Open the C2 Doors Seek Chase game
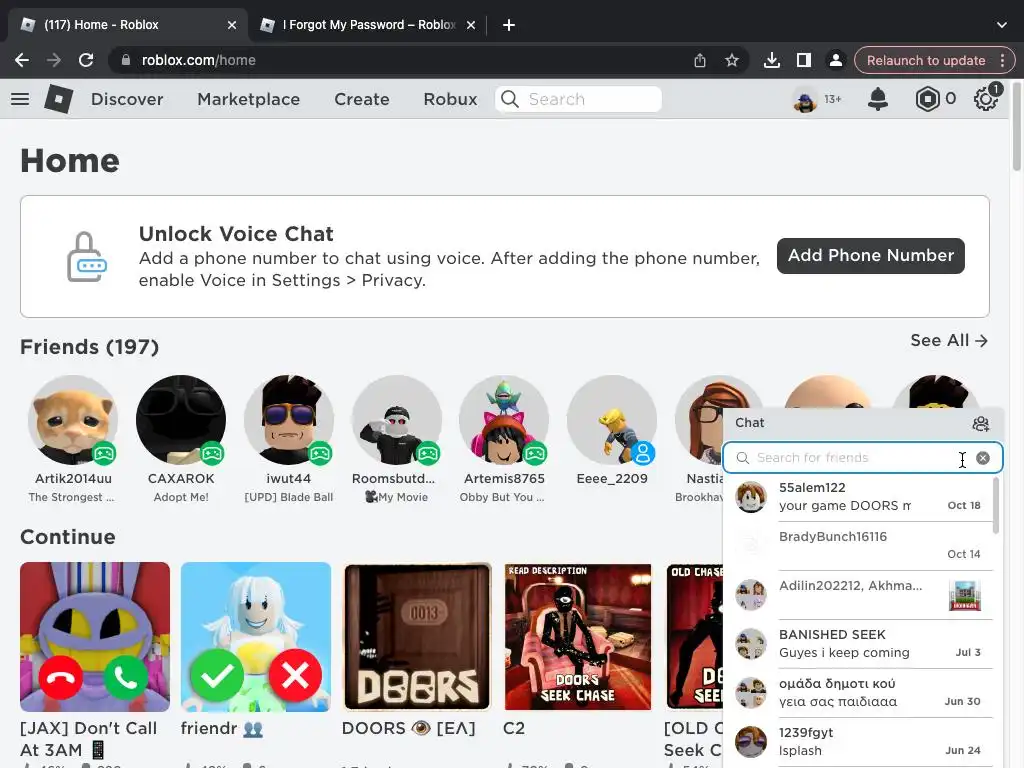The height and width of the screenshot is (768, 1024). [578, 637]
